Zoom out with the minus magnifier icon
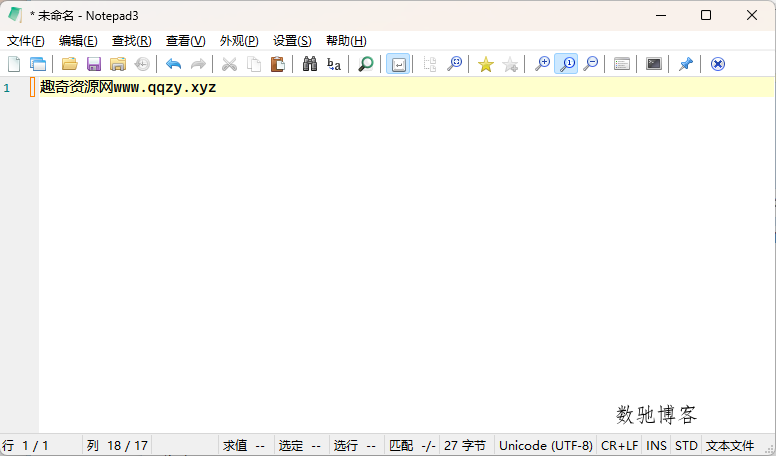 point(590,64)
